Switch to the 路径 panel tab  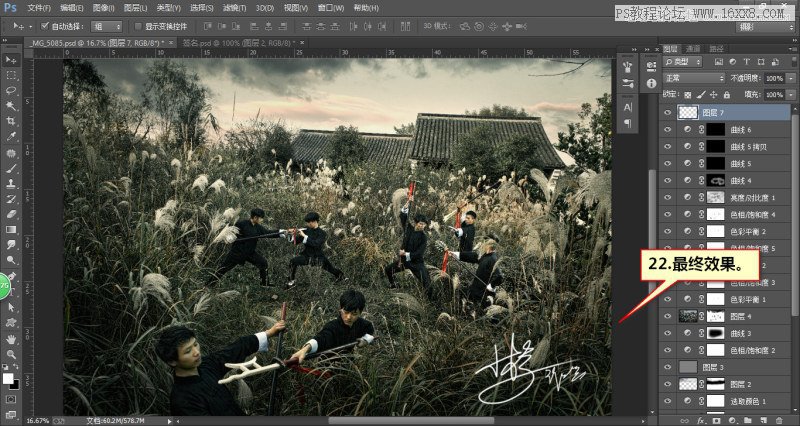point(716,49)
